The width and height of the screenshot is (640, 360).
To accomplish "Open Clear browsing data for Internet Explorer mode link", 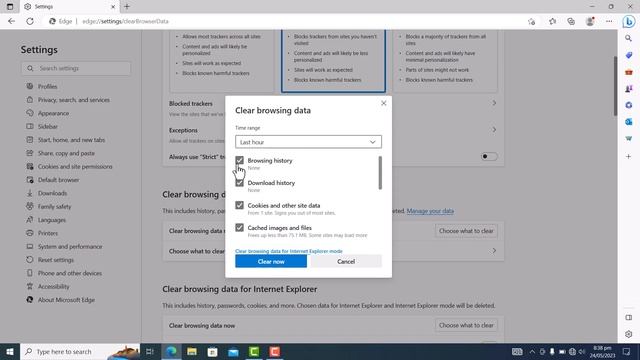I will click(x=289, y=251).
